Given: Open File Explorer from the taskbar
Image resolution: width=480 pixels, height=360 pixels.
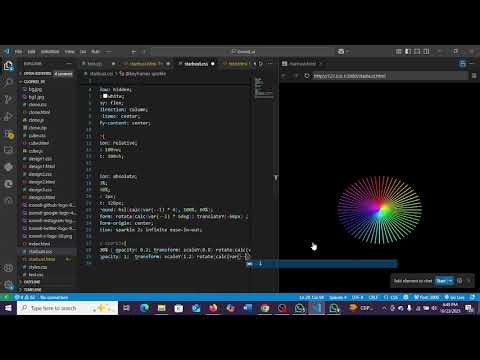Looking at the screenshot, I should point(162,308).
